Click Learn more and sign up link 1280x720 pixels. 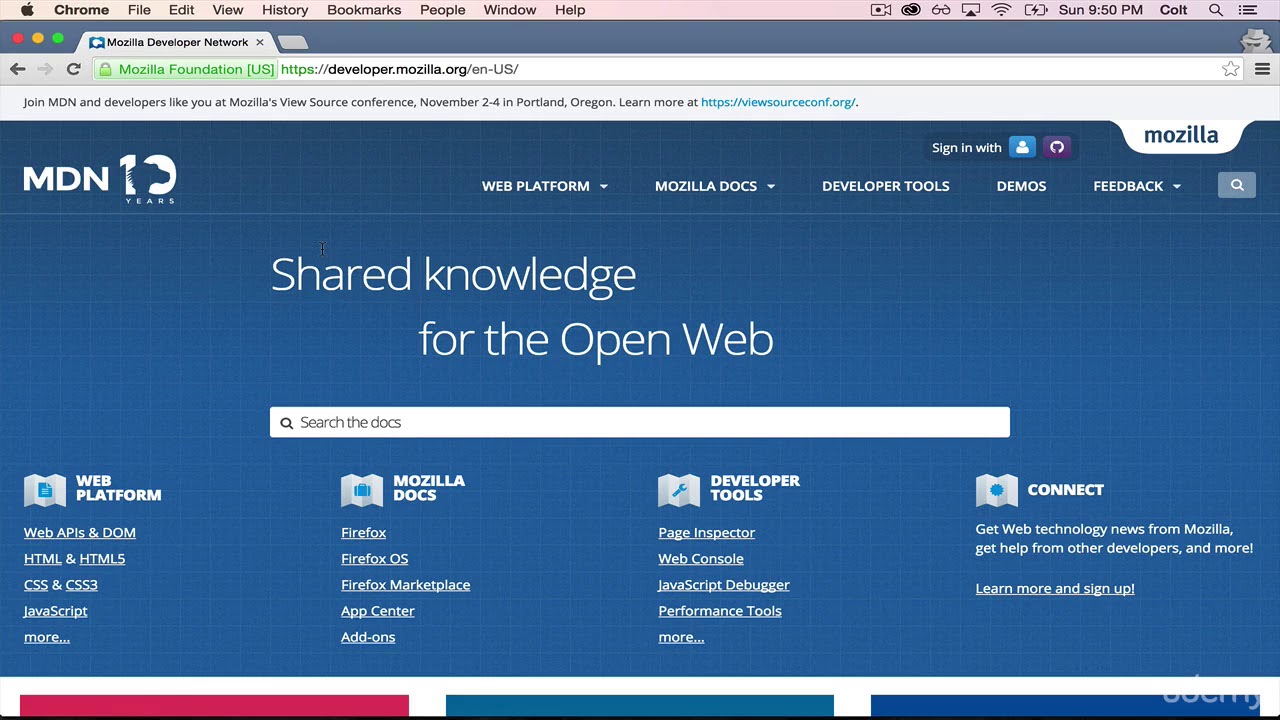click(1055, 588)
